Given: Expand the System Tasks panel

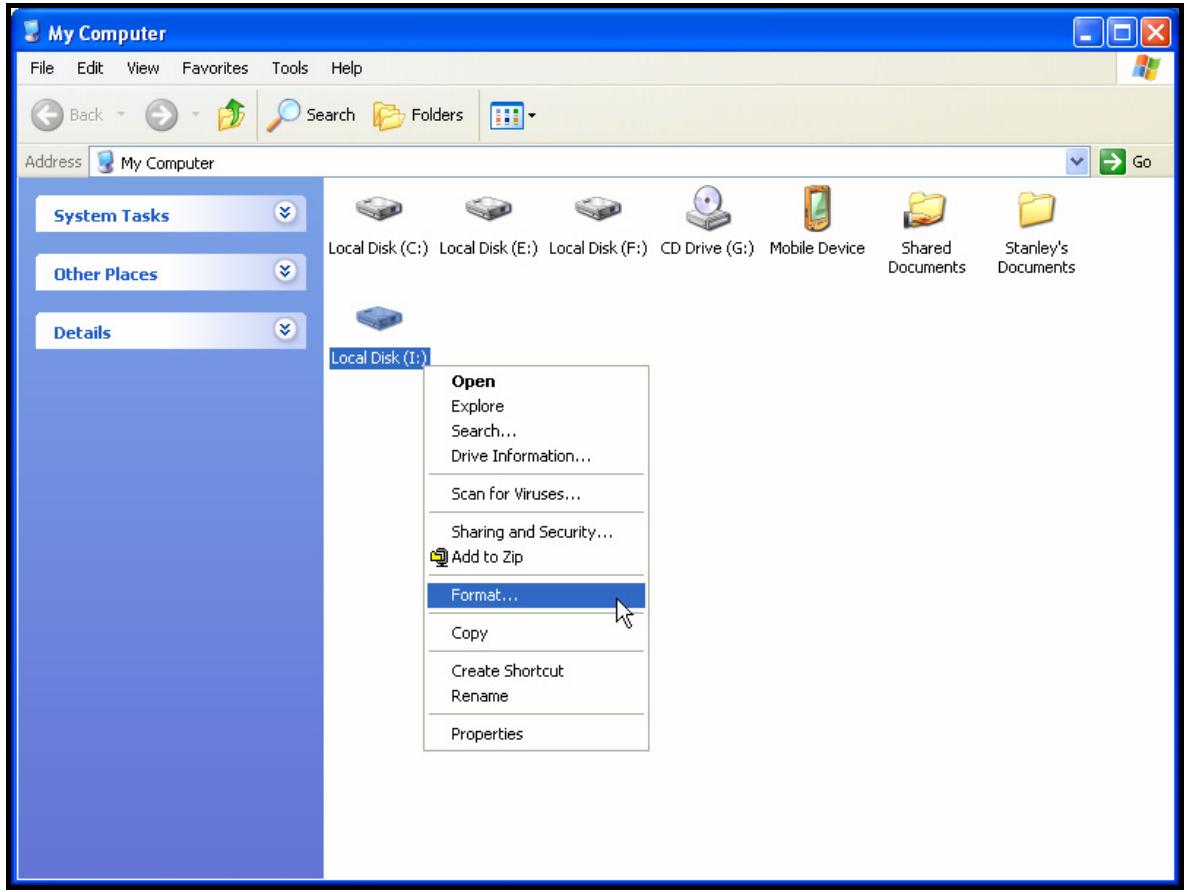Looking at the screenshot, I should pos(285,212).
